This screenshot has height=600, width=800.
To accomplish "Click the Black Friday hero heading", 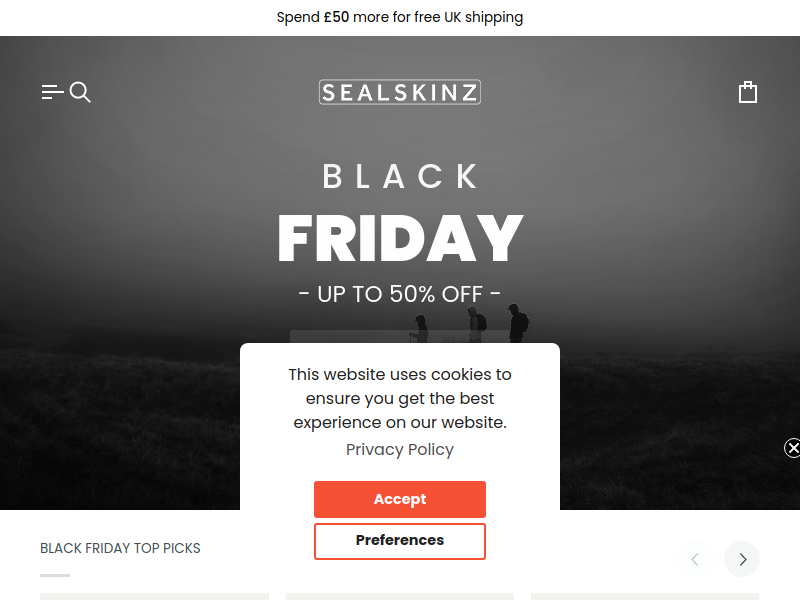I will pyautogui.click(x=400, y=213).
